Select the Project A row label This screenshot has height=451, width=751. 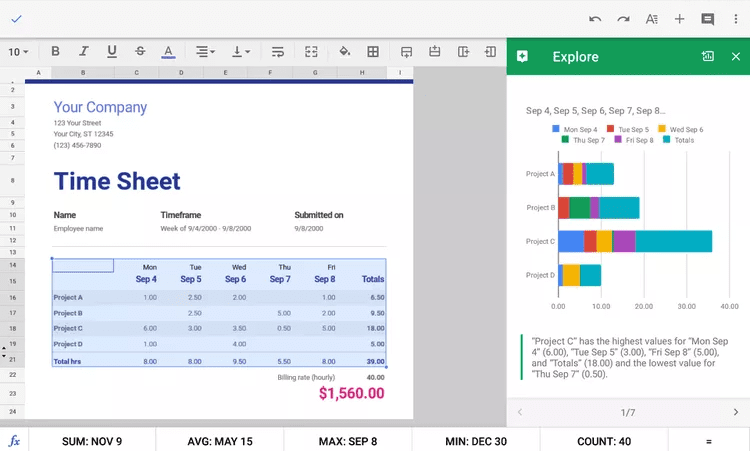68,297
